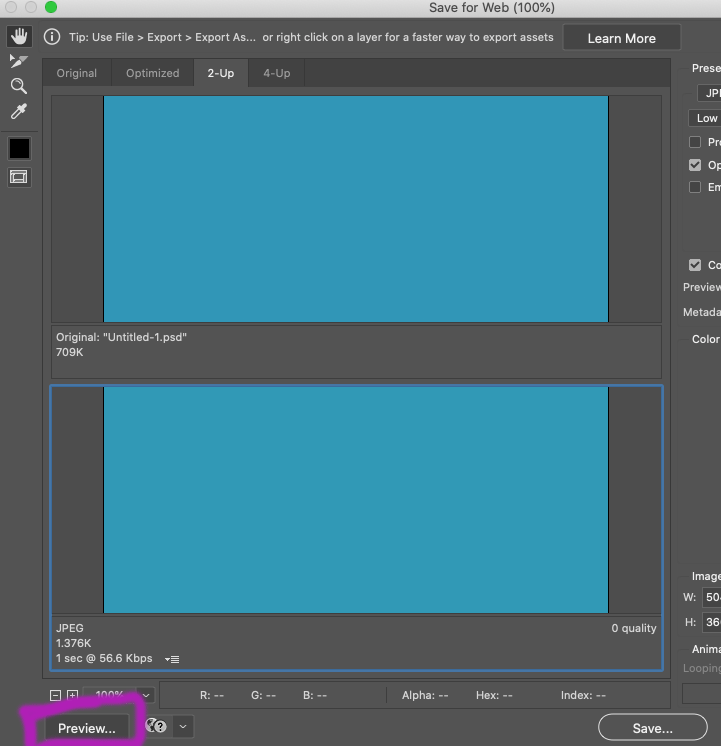Viewport: 721px width, 746px height.
Task: Click the zoom in plus icon
Action: [72, 695]
